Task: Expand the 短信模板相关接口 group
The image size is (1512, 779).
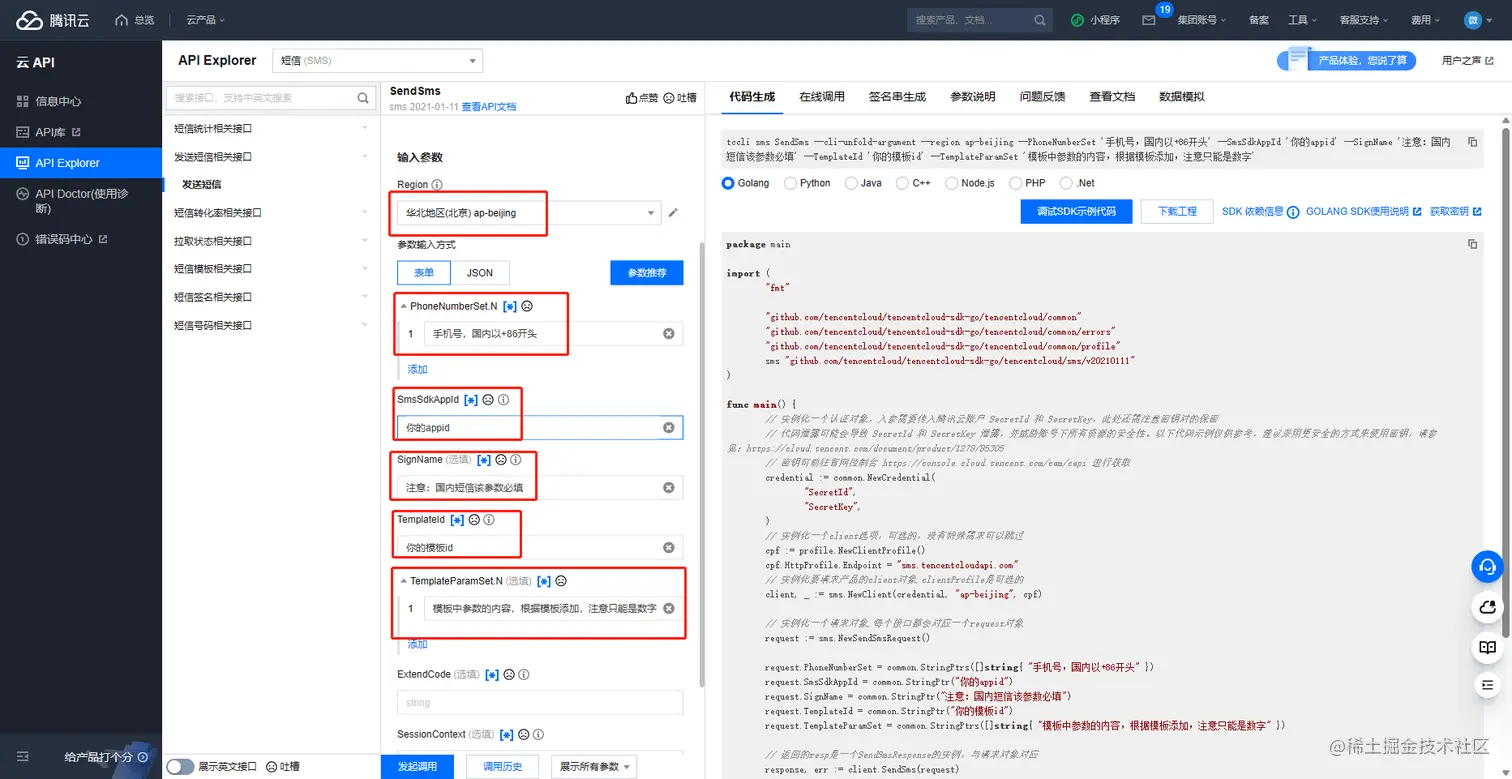Action: tap(270, 268)
